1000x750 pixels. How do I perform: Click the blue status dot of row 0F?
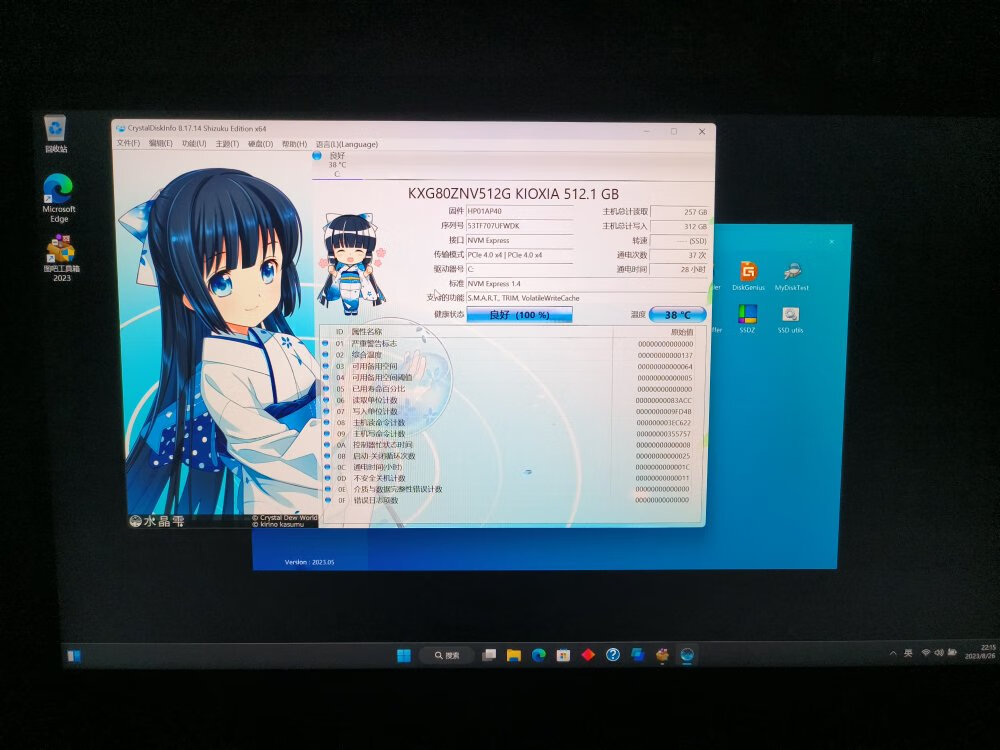pyautogui.click(x=328, y=501)
